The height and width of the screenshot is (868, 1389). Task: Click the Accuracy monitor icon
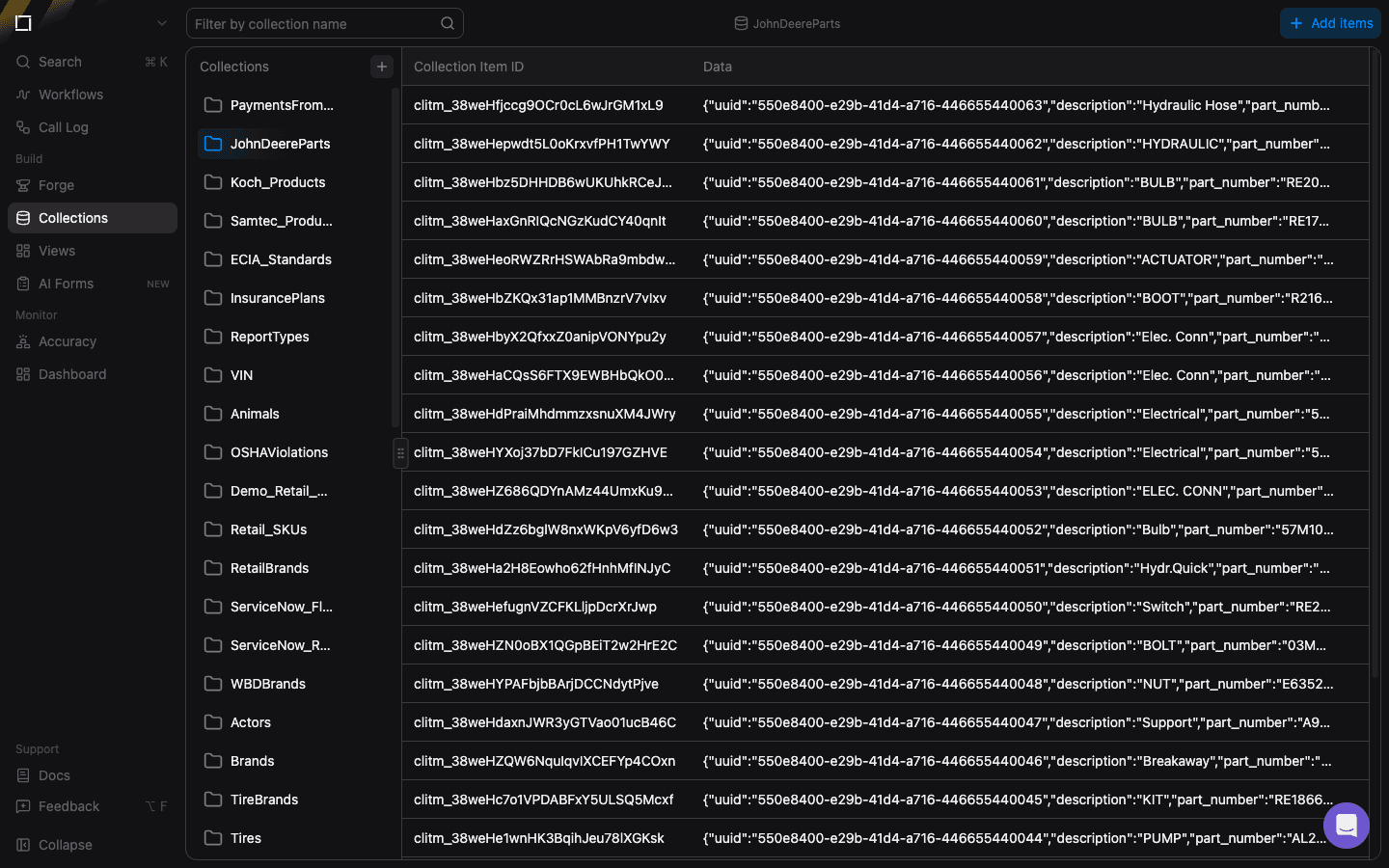coord(23,341)
